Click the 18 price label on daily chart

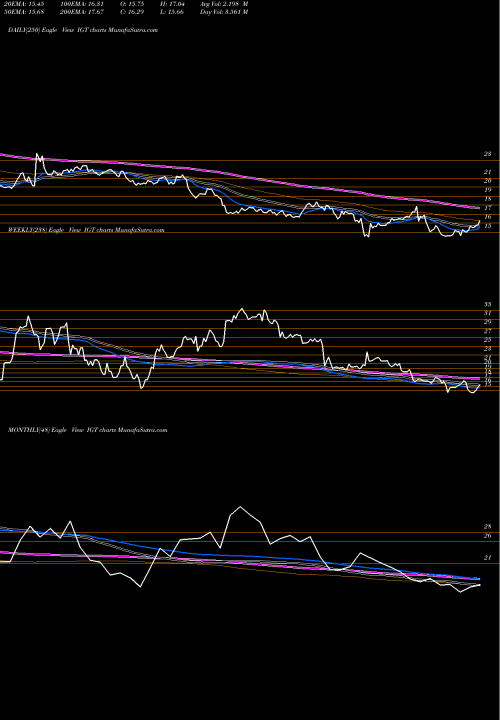point(488,199)
